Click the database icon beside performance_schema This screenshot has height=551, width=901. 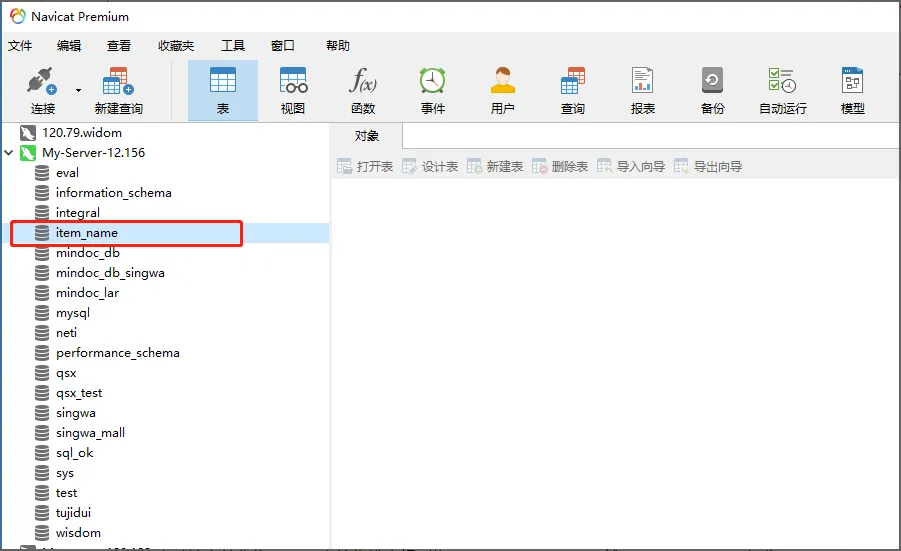[42, 353]
